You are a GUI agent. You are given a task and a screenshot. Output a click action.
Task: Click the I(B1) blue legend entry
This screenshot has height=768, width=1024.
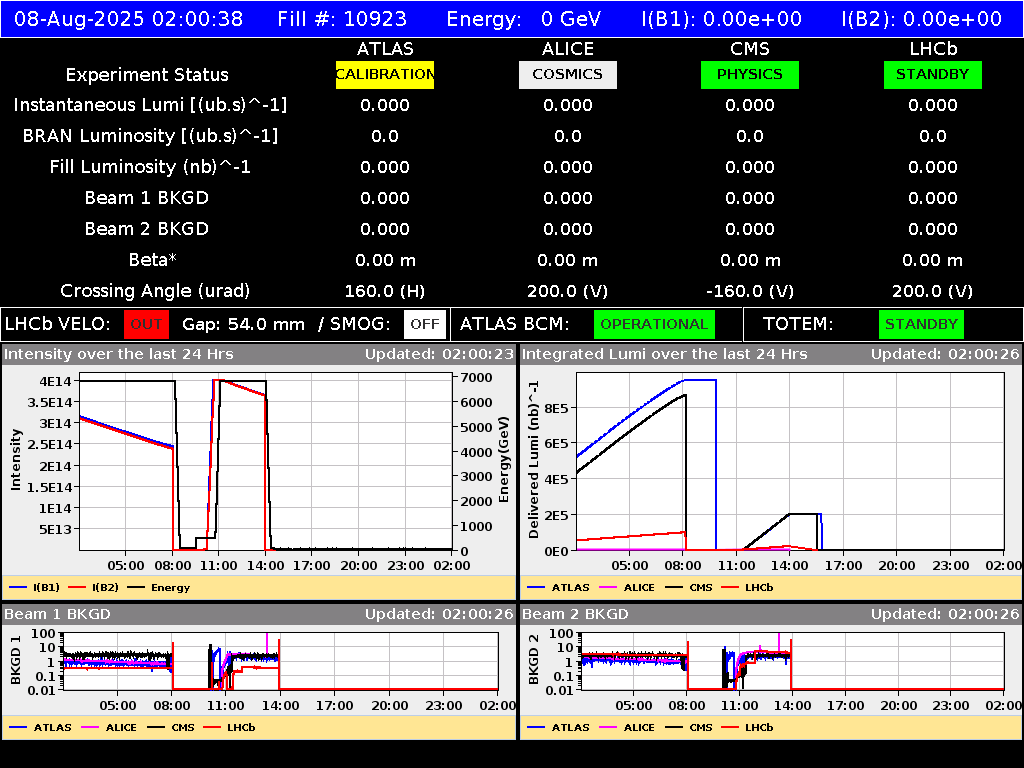pos(35,588)
